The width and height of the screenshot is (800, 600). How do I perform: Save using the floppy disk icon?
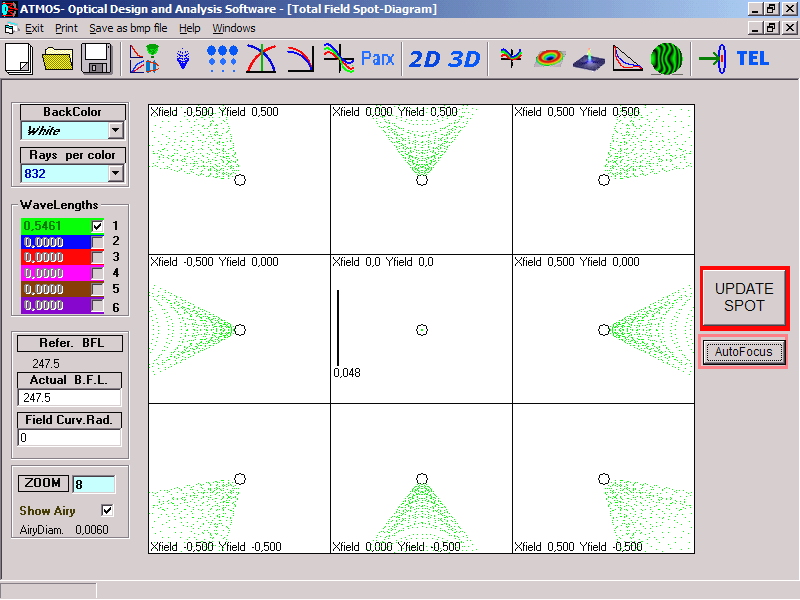[97, 59]
